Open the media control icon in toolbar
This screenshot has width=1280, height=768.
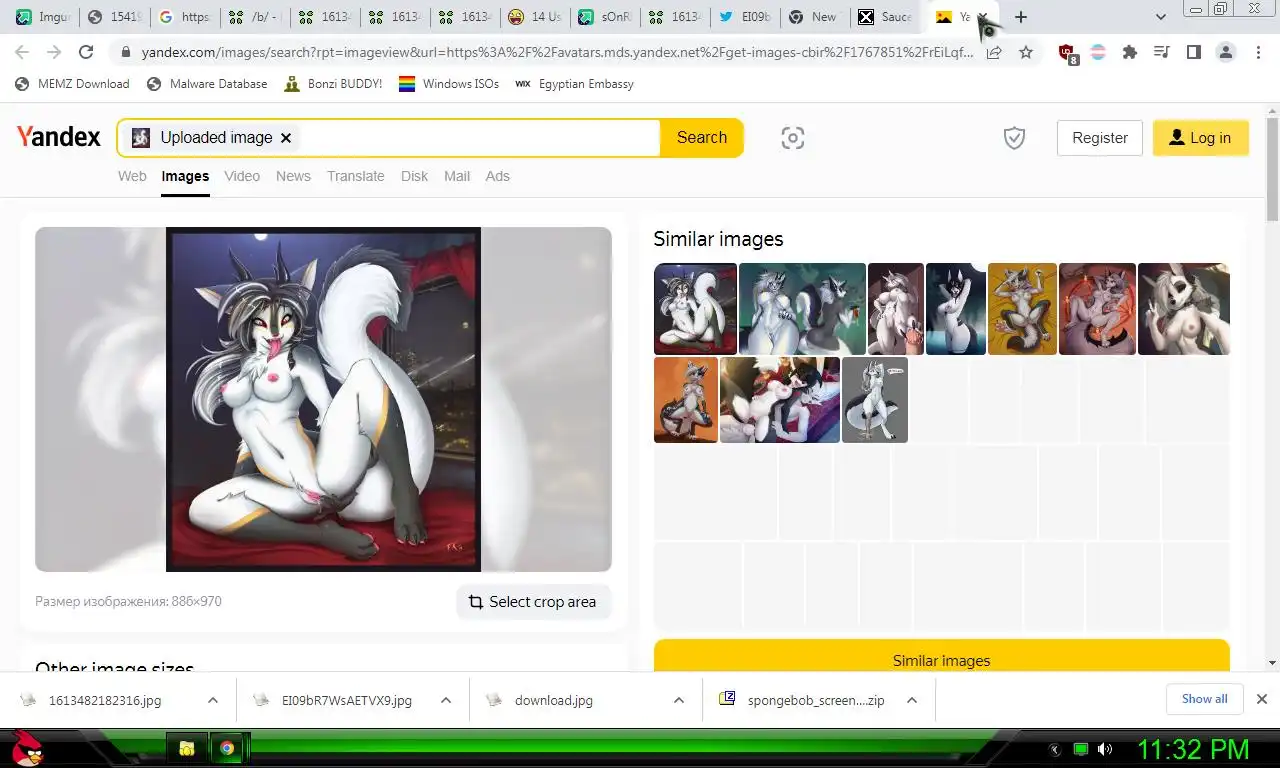1161,52
